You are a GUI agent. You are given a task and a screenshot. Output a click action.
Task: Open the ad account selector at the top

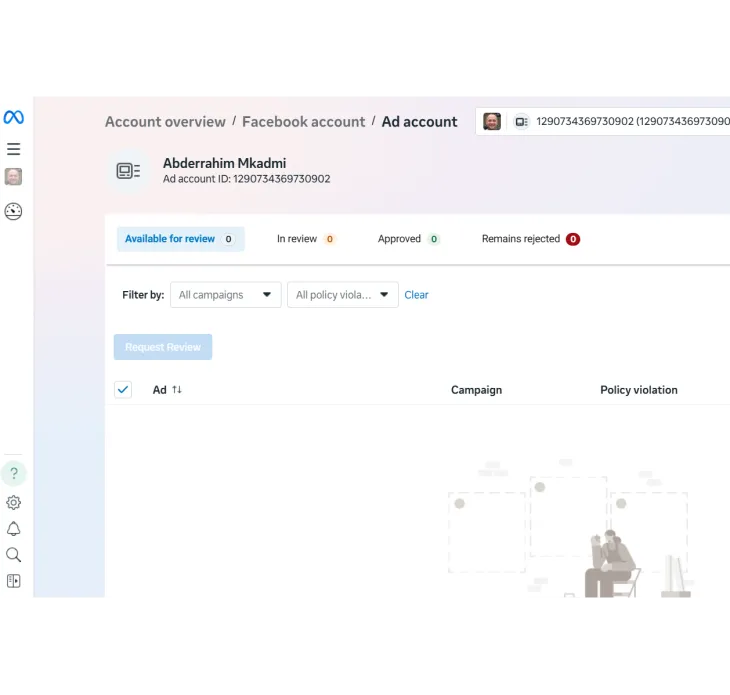coord(602,122)
